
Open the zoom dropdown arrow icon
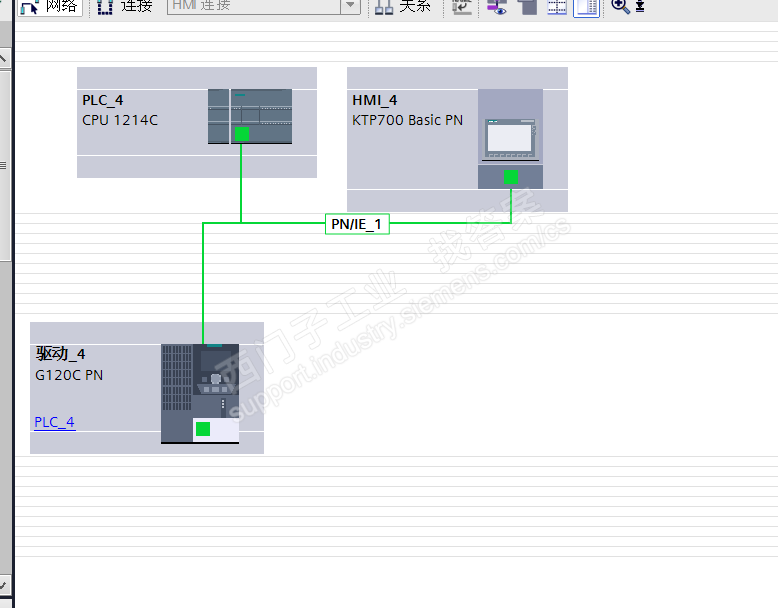tap(640, 6)
